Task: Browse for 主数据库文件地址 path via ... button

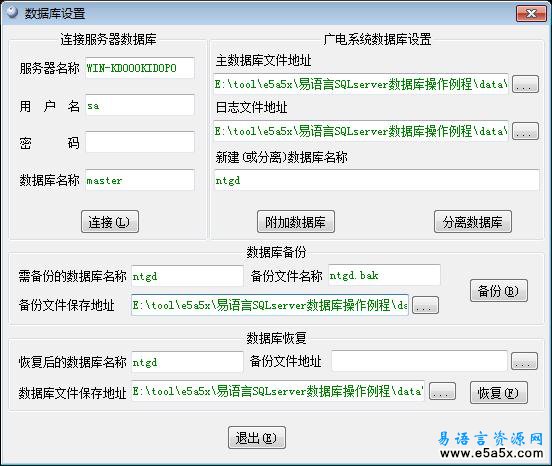Action: (x=525, y=84)
